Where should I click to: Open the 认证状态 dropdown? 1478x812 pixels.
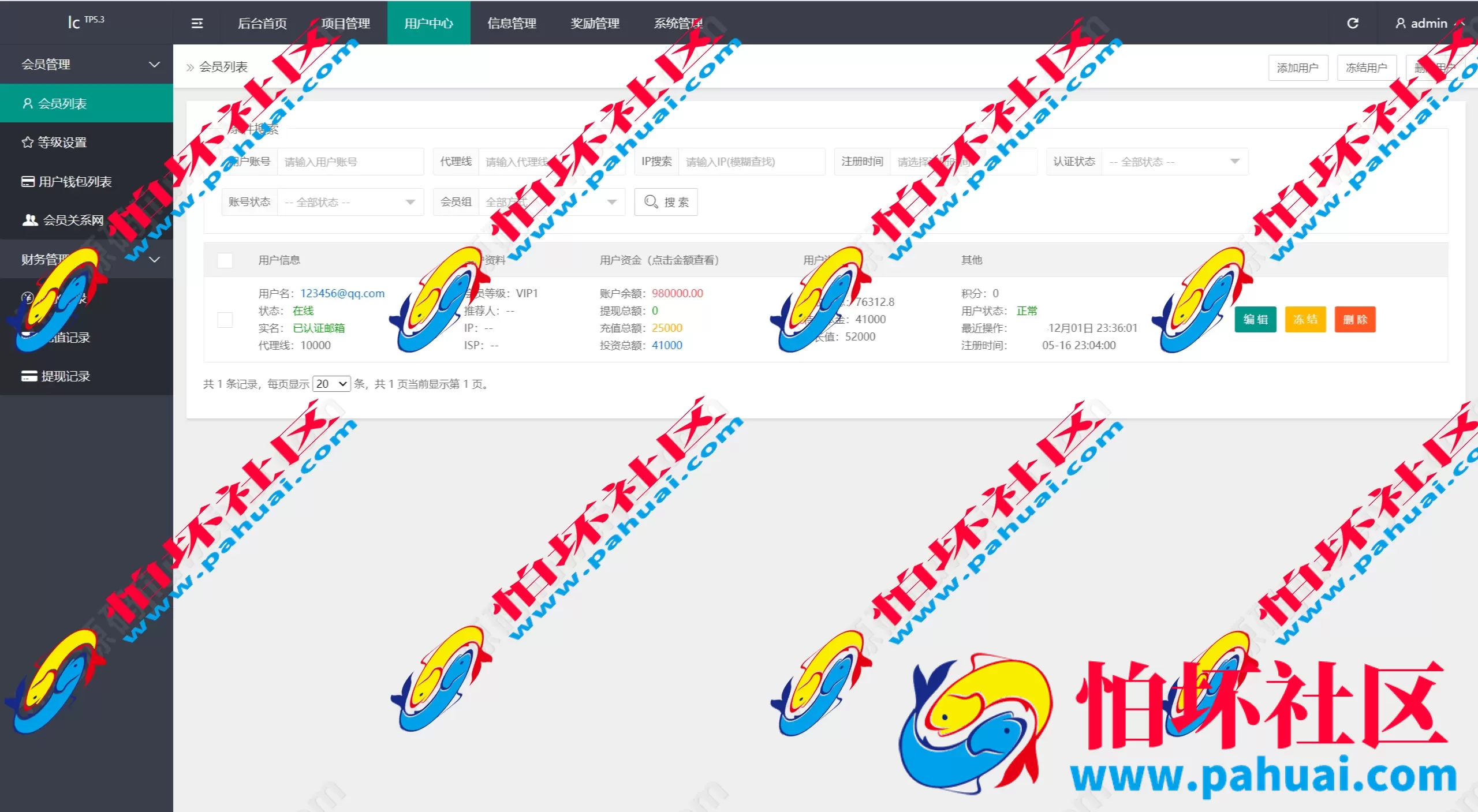(1176, 162)
